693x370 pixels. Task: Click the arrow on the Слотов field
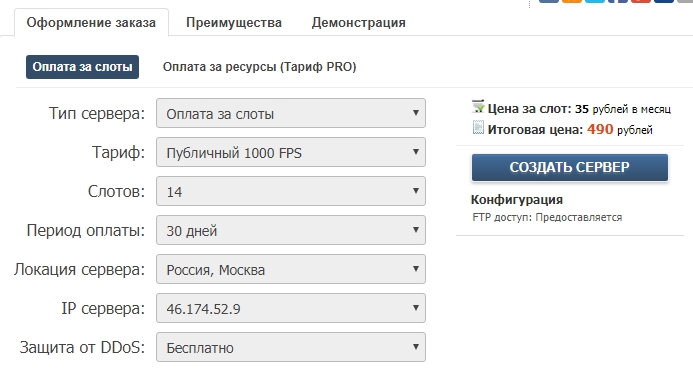pyautogui.click(x=415, y=191)
